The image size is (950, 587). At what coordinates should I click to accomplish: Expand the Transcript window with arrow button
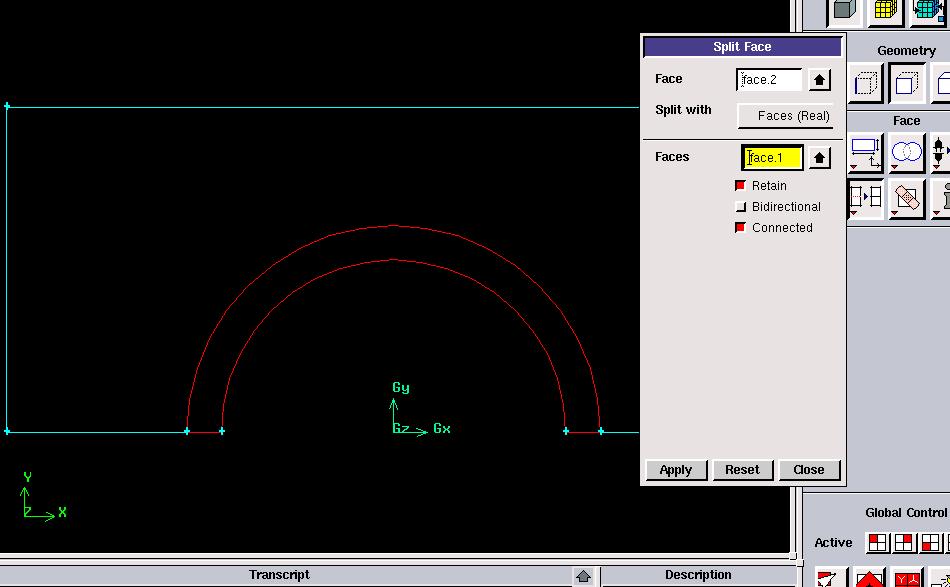pos(584,576)
